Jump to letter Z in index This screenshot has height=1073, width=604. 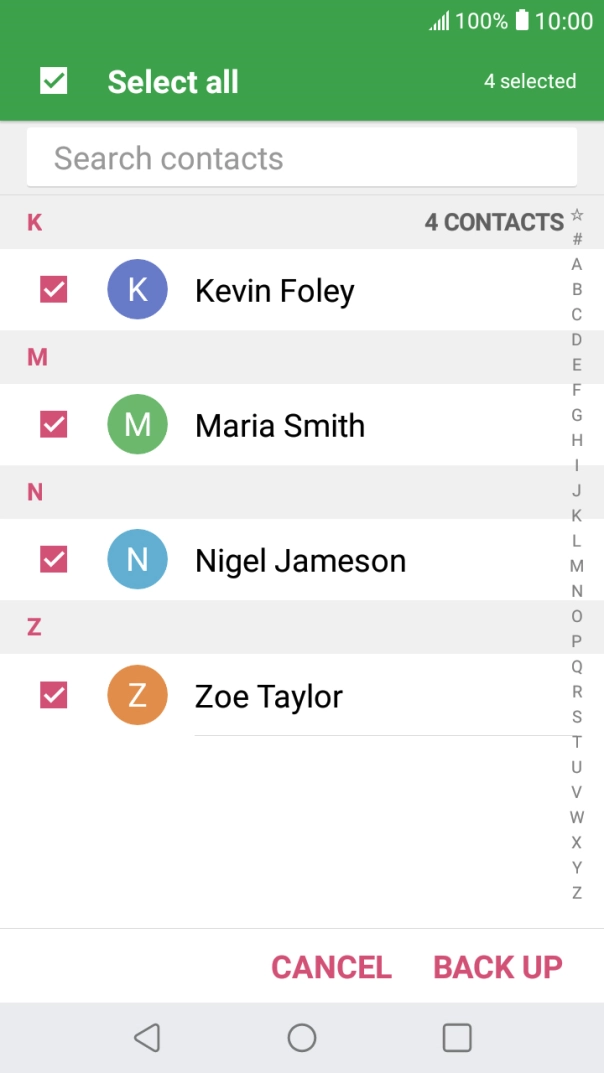click(577, 893)
